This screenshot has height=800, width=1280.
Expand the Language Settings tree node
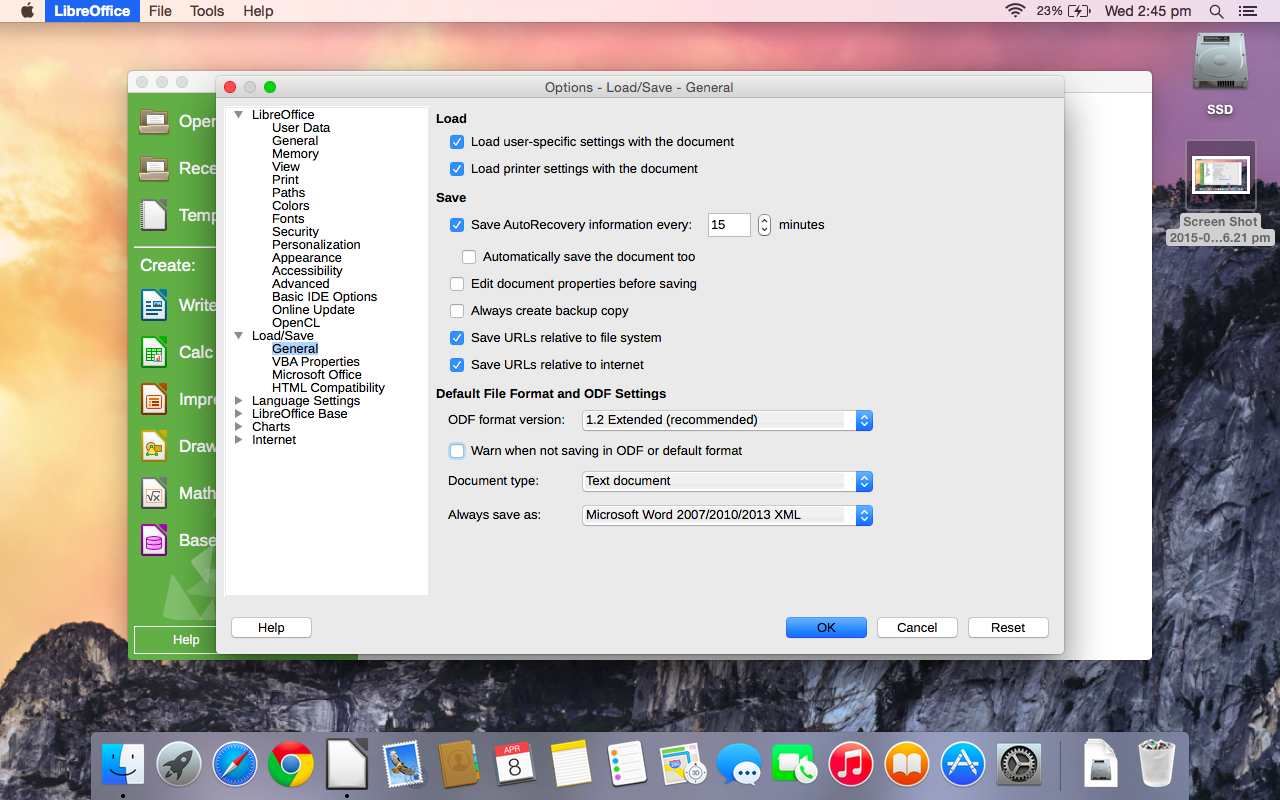[x=238, y=401]
